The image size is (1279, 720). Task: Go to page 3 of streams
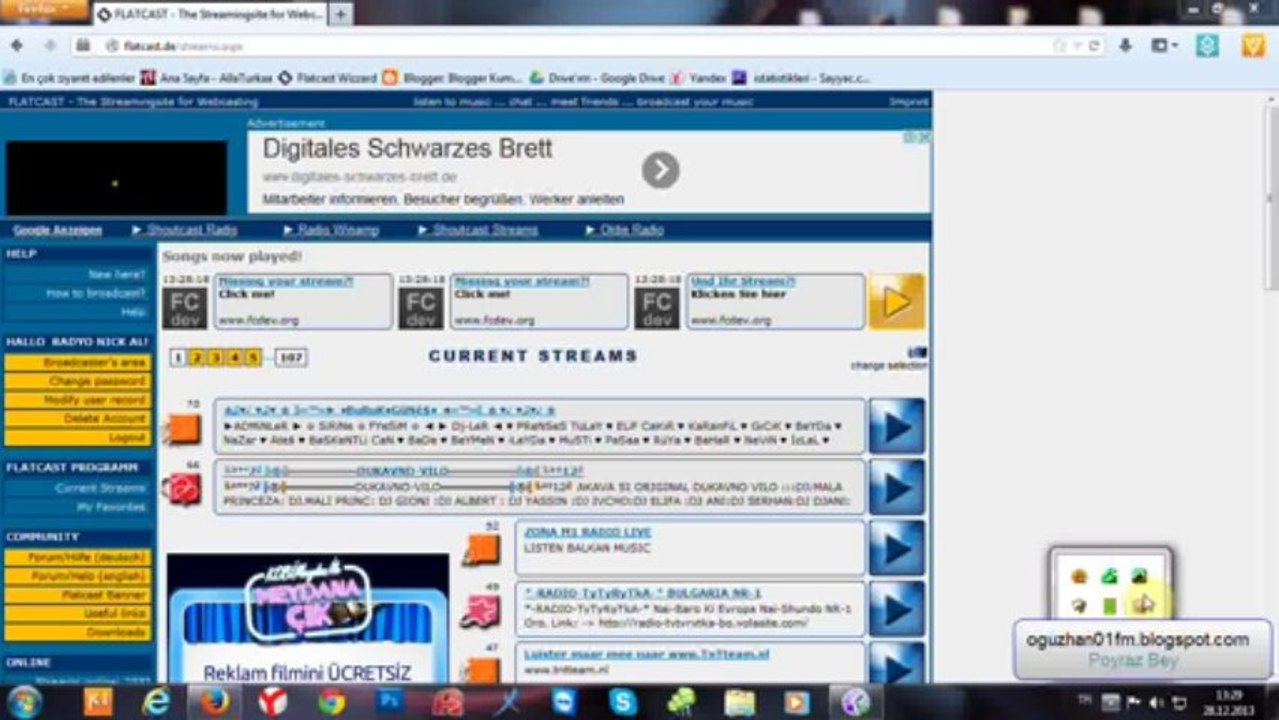(216, 357)
